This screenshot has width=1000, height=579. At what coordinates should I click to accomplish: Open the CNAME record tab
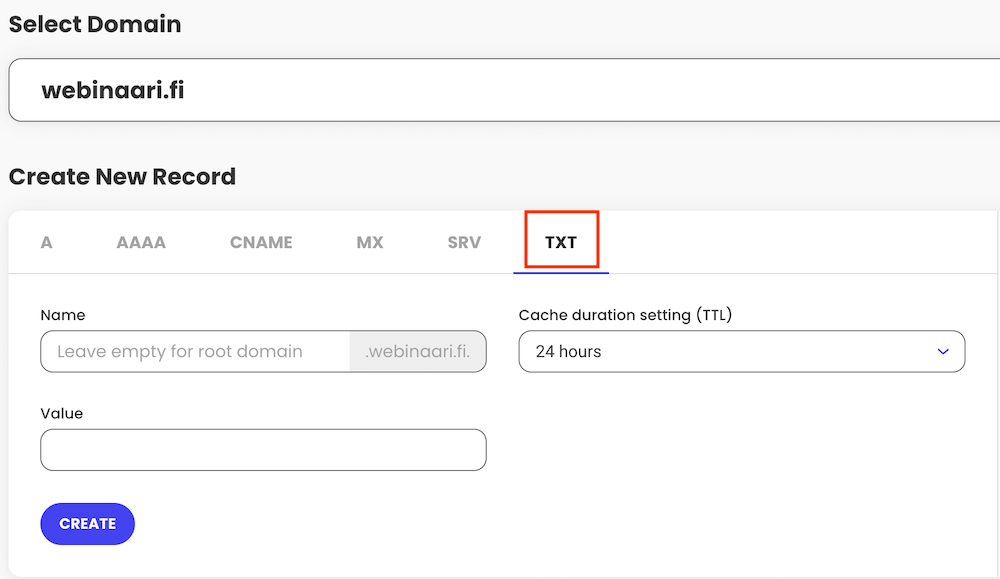click(x=261, y=242)
